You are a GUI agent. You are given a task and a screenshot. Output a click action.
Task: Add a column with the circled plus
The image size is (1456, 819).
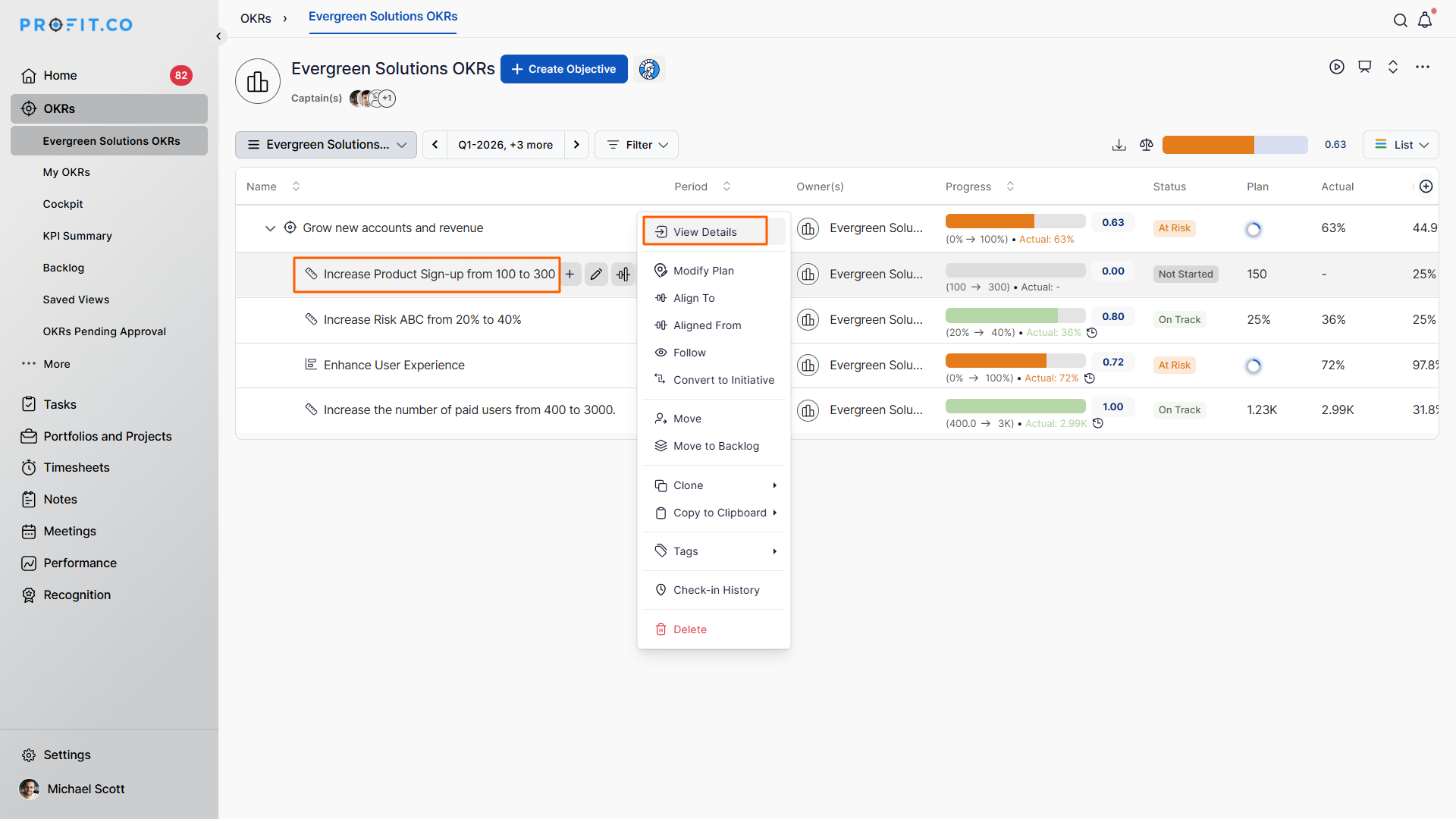[x=1426, y=187]
